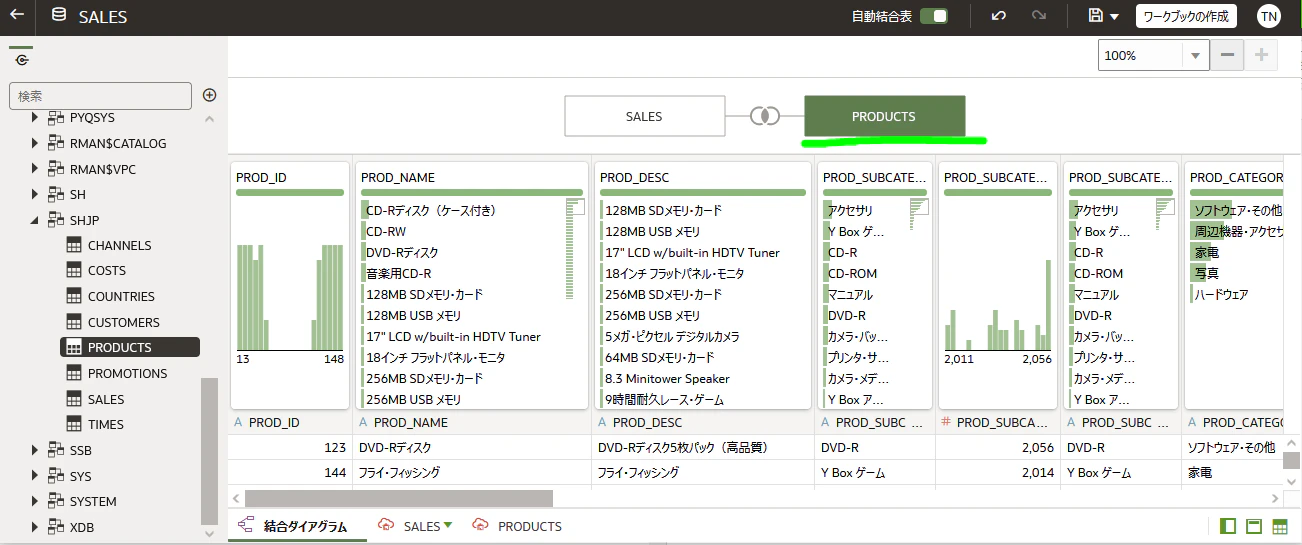Screen dimensions: 1302x545
Task: Collapse the SHJP schema
Action: [x=35, y=220]
